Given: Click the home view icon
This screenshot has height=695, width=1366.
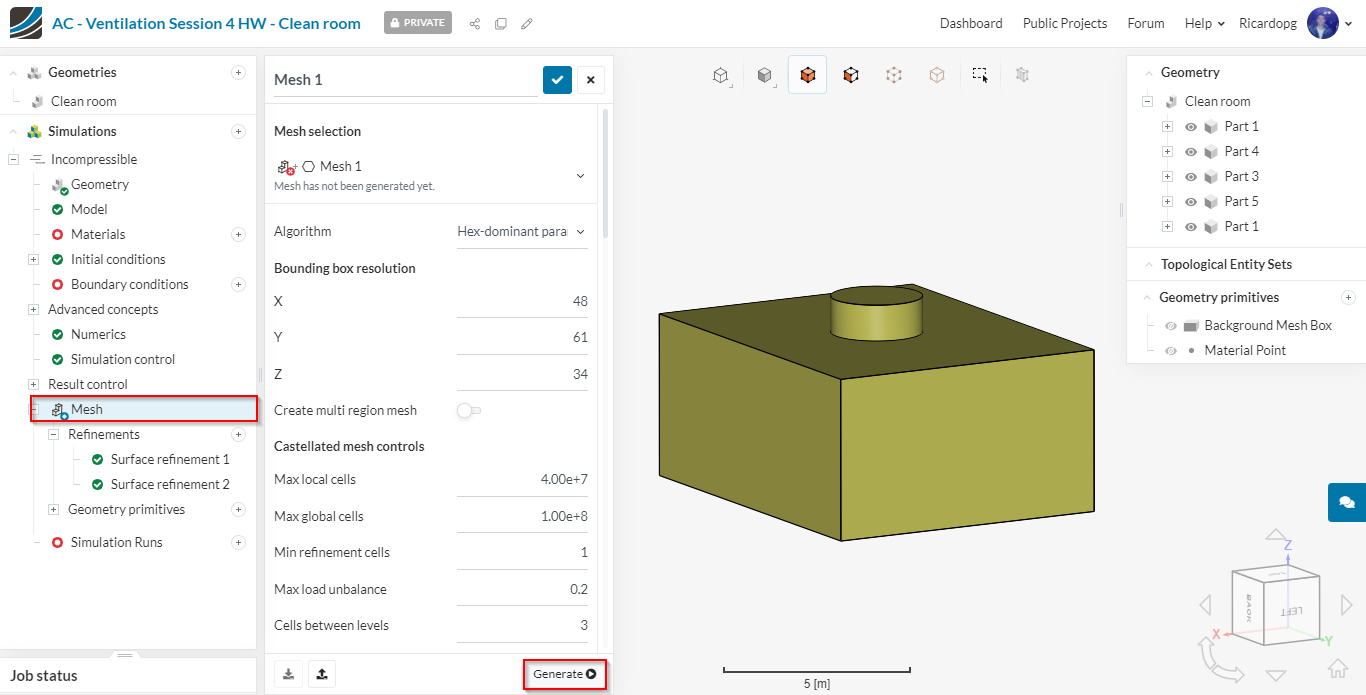Looking at the screenshot, I should click(1337, 668).
